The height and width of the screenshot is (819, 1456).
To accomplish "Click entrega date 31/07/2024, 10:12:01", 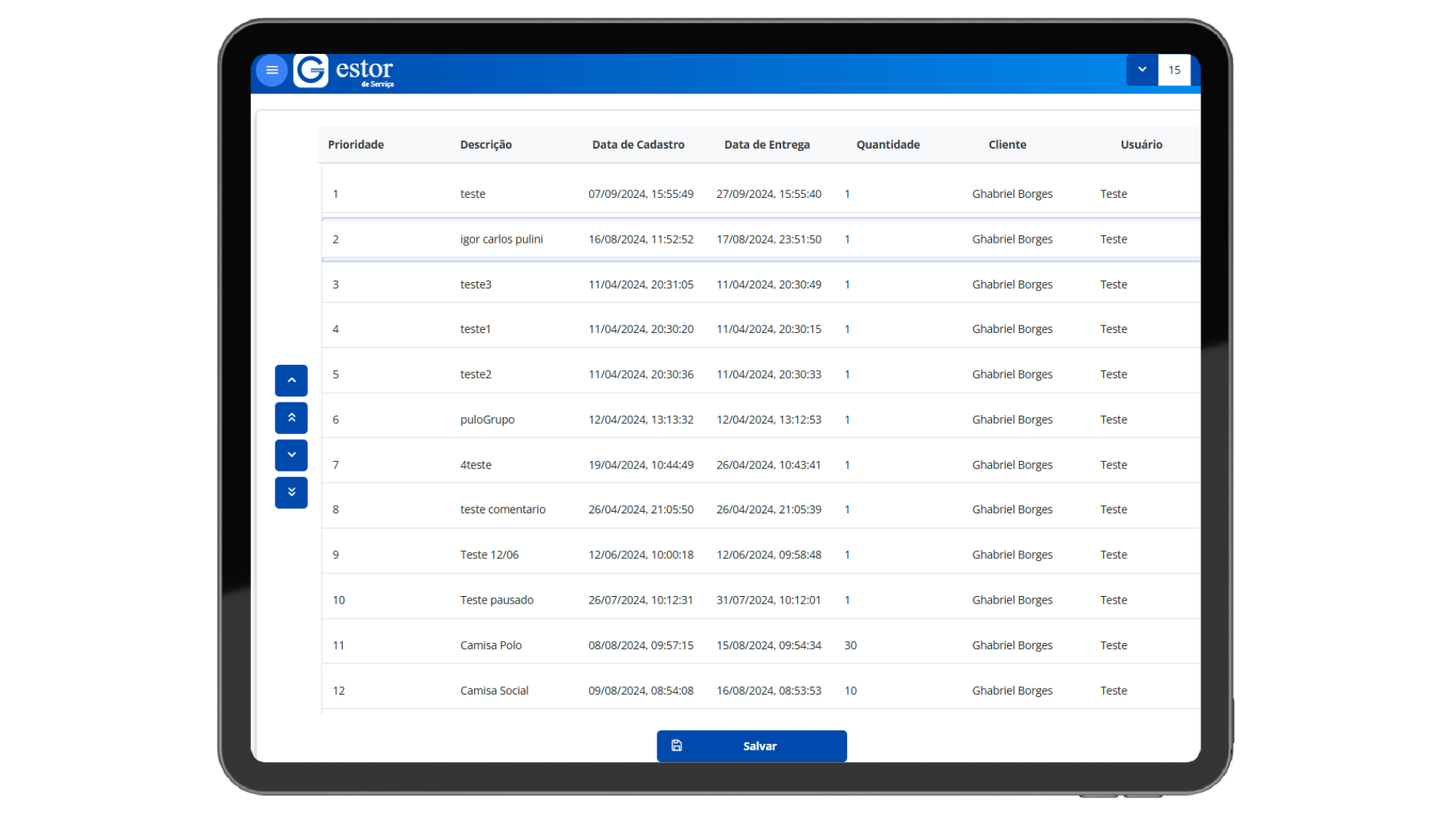I will click(769, 600).
